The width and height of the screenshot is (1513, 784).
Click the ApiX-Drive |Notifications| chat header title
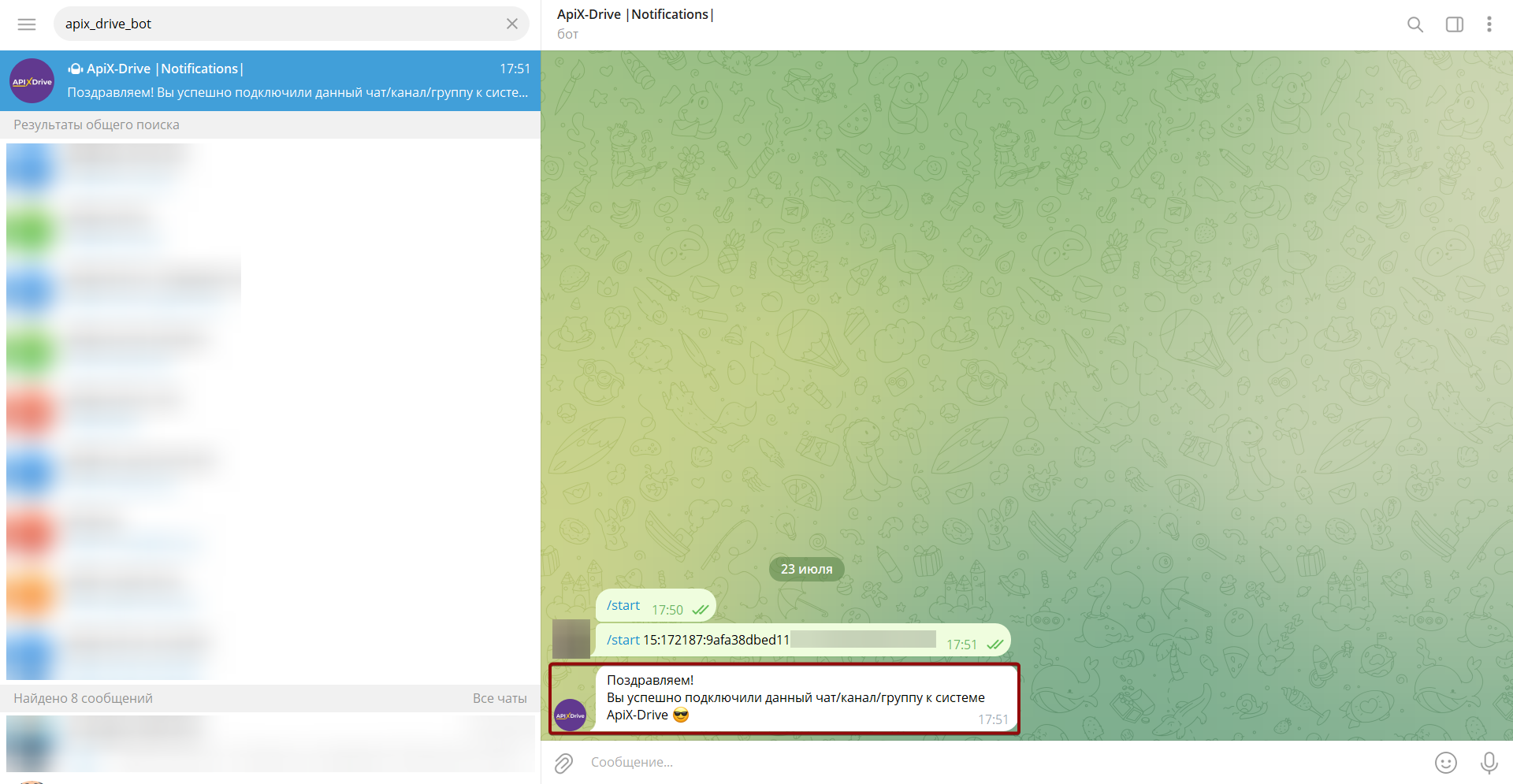click(x=635, y=14)
